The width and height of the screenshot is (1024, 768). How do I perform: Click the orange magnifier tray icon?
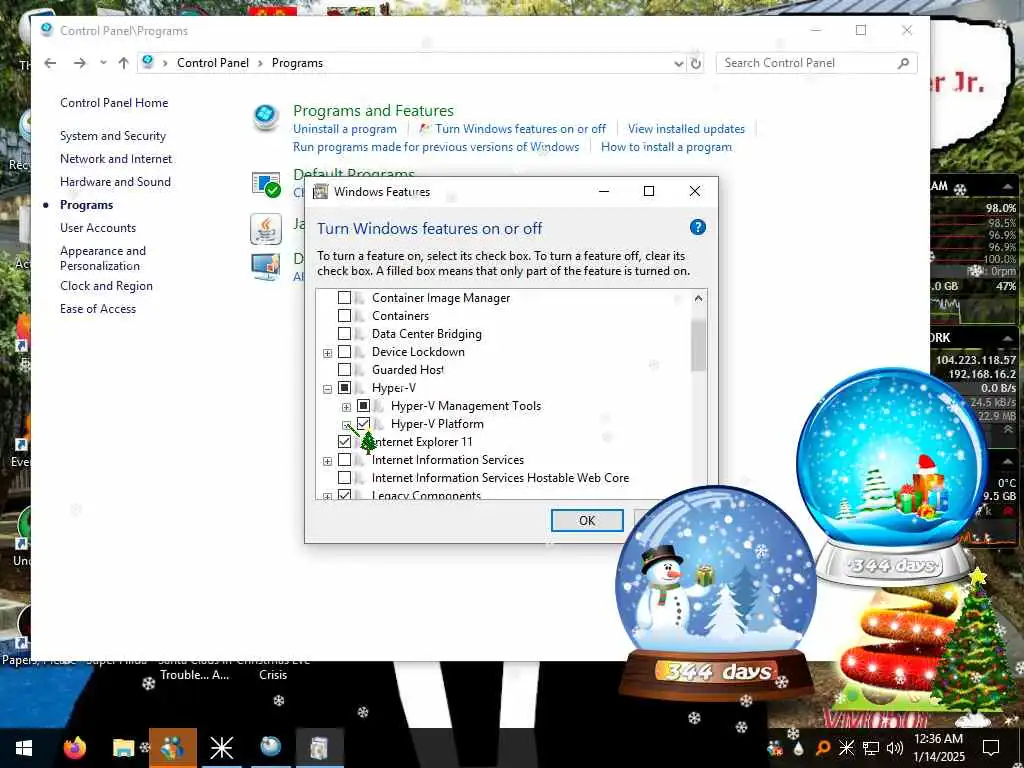[x=823, y=748]
